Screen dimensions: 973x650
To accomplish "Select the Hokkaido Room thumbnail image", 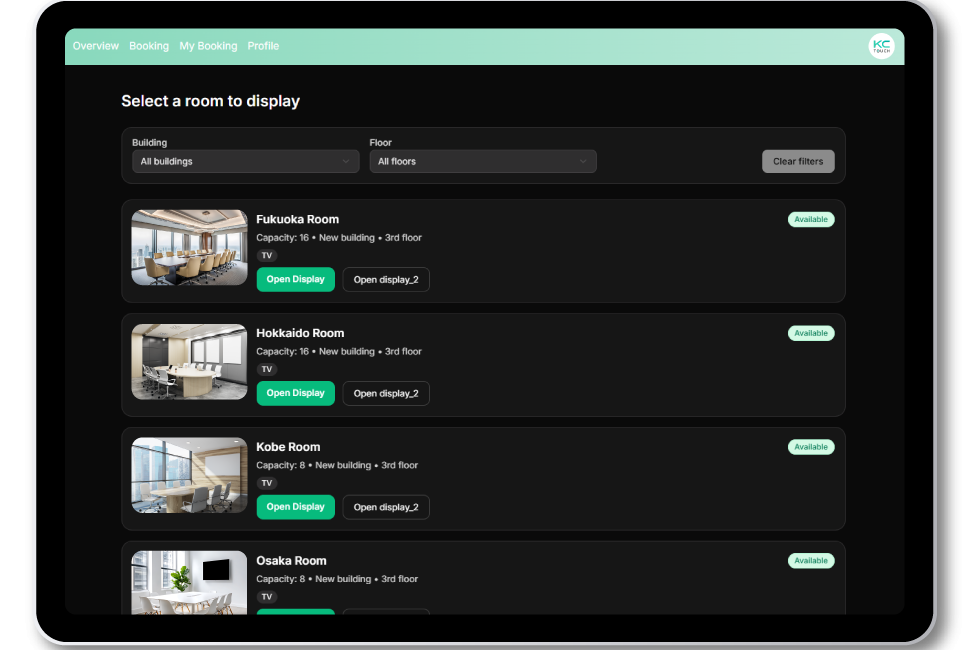I will pyautogui.click(x=189, y=362).
